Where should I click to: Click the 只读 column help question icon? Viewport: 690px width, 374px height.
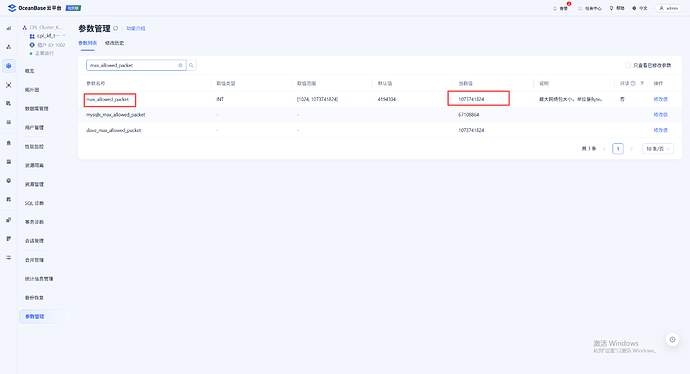tap(633, 83)
